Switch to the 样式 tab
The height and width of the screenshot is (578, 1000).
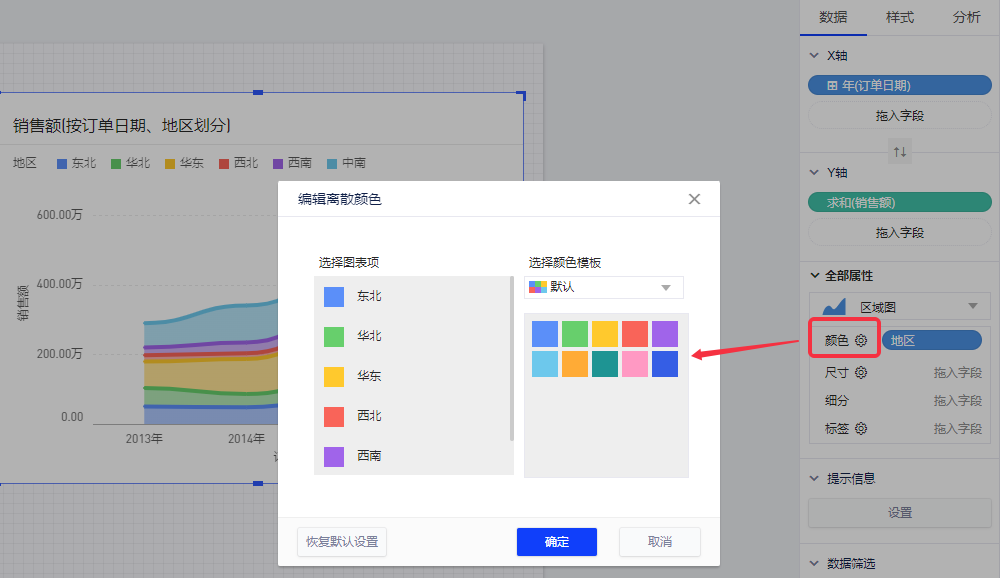[x=899, y=17]
